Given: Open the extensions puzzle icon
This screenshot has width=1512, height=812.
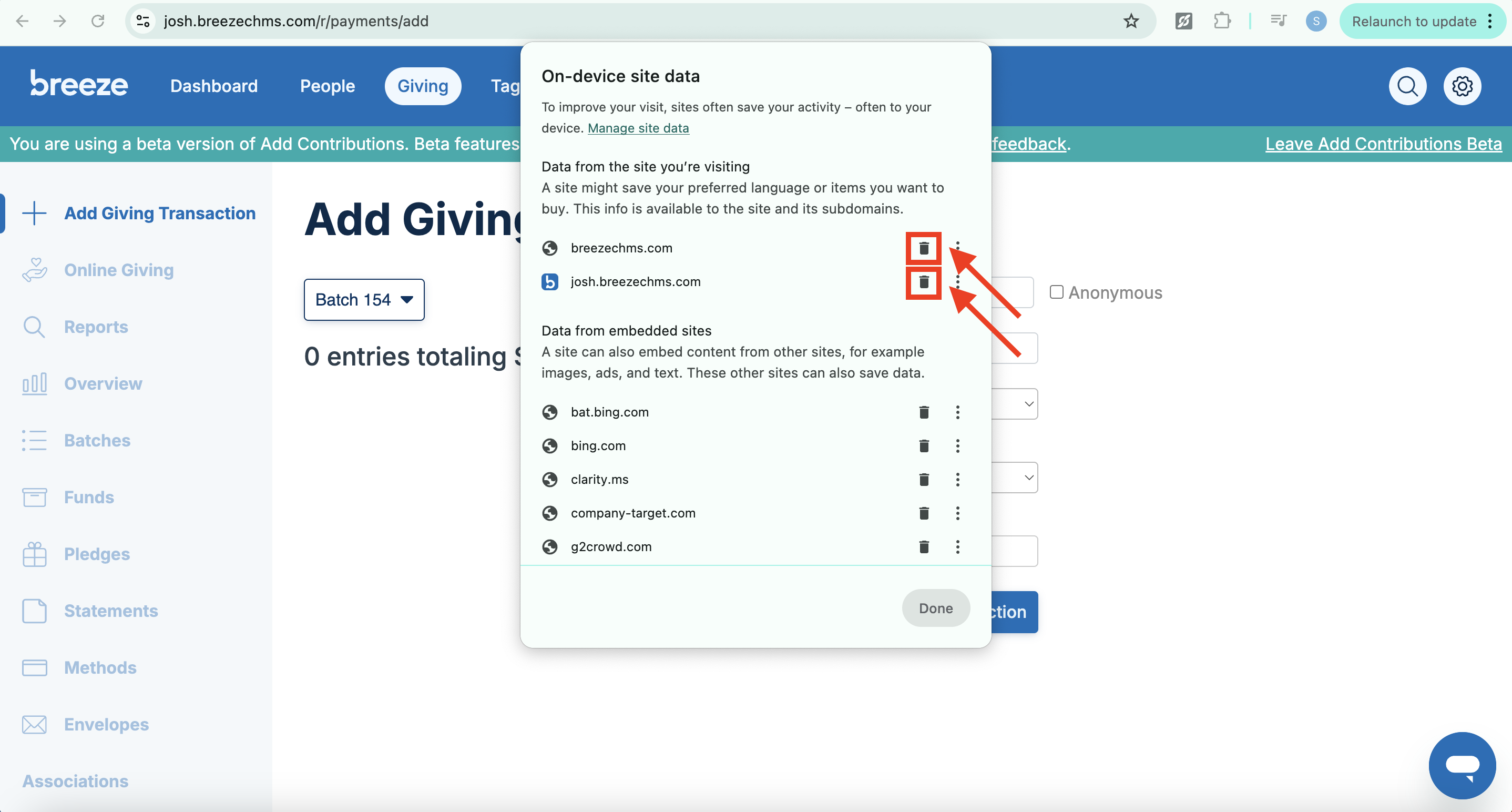Looking at the screenshot, I should tap(1221, 21).
